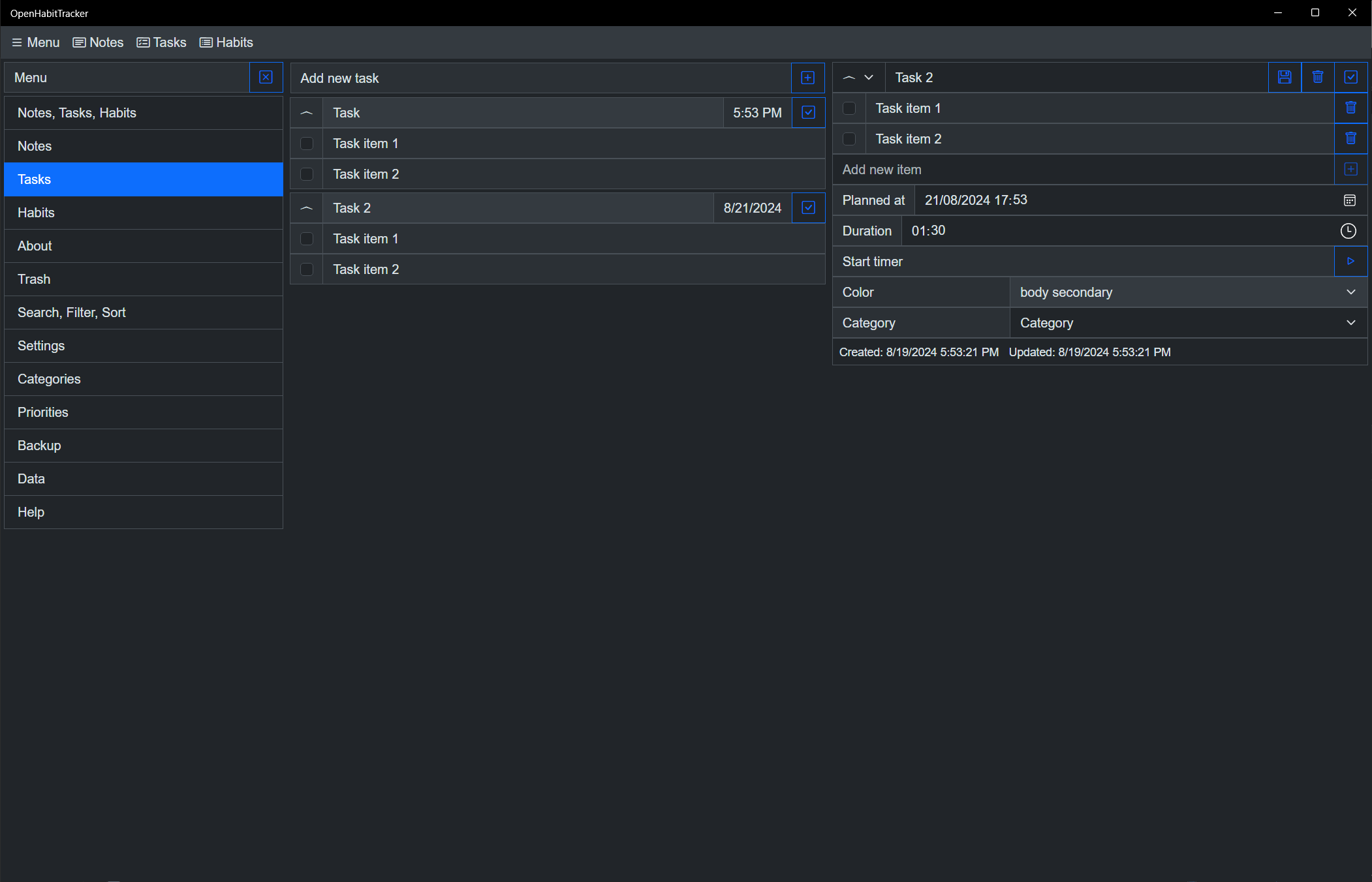
Task: Click the save icon for Task 2
Action: click(x=1285, y=77)
